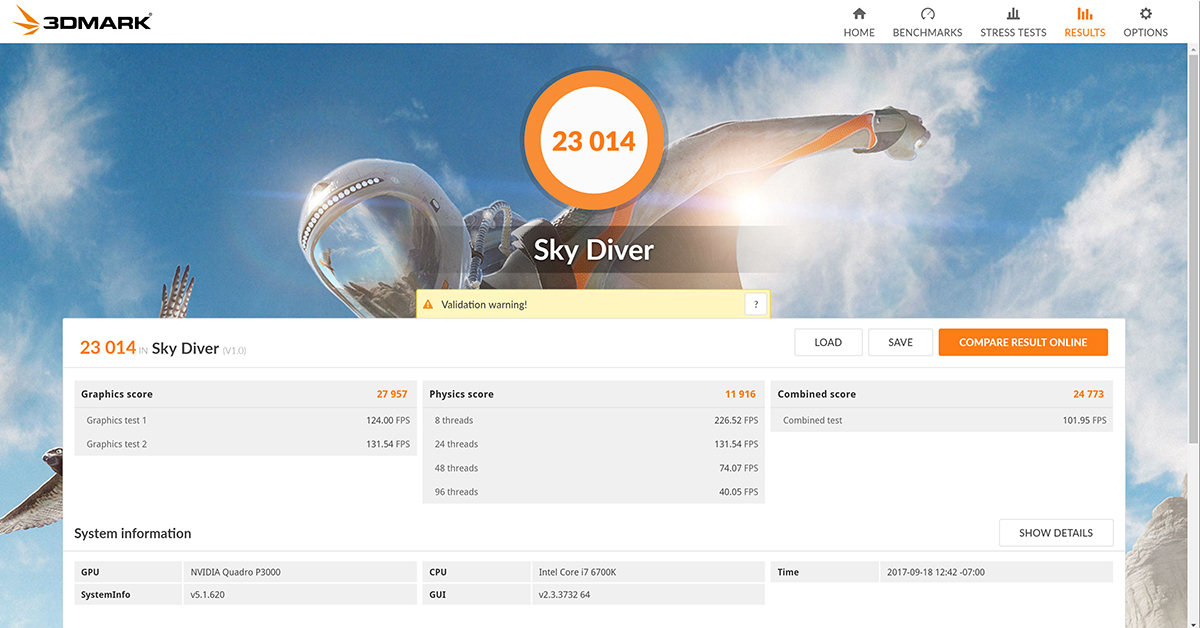This screenshot has height=628, width=1200.
Task: Open the Options gear icon
Action: click(1146, 14)
